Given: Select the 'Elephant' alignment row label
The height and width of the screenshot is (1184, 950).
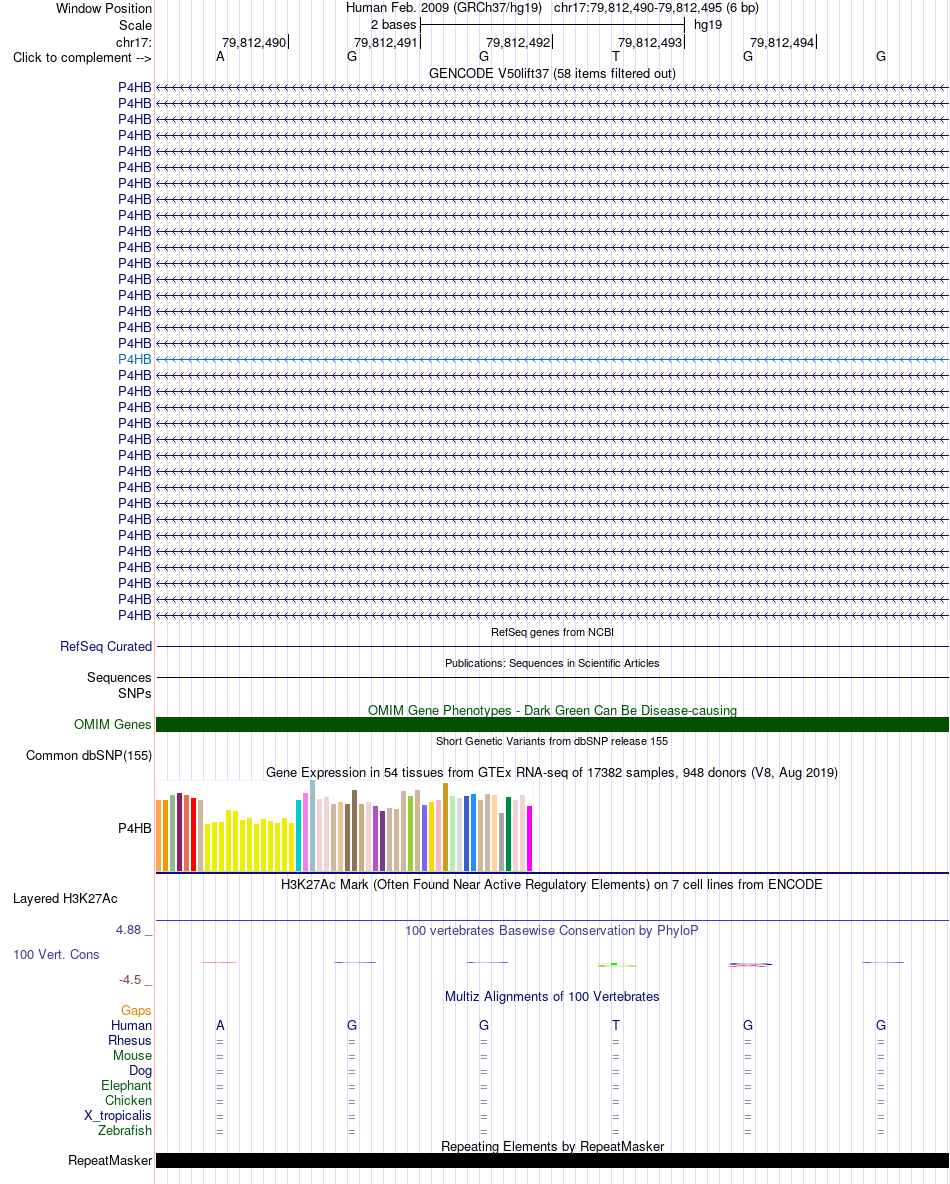Looking at the screenshot, I should 126,1086.
